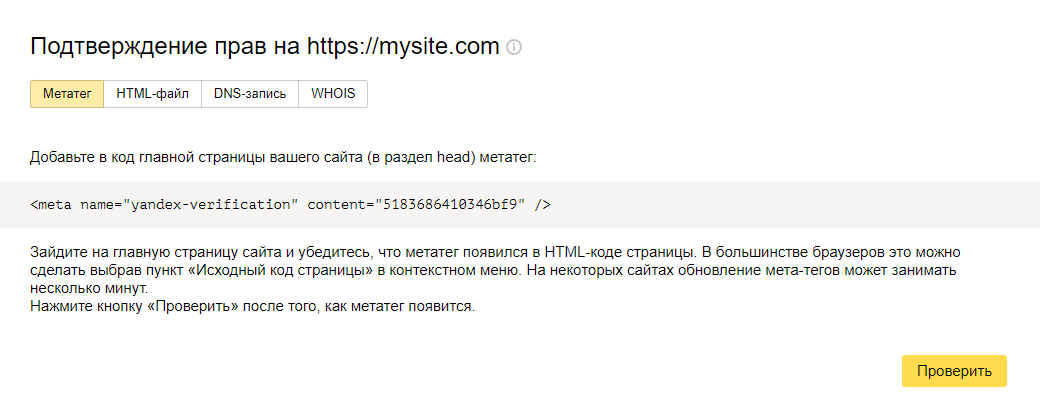This screenshot has height=406, width=1040.
Task: Click the https://mysite.com address in the heading
Action: 403,47
